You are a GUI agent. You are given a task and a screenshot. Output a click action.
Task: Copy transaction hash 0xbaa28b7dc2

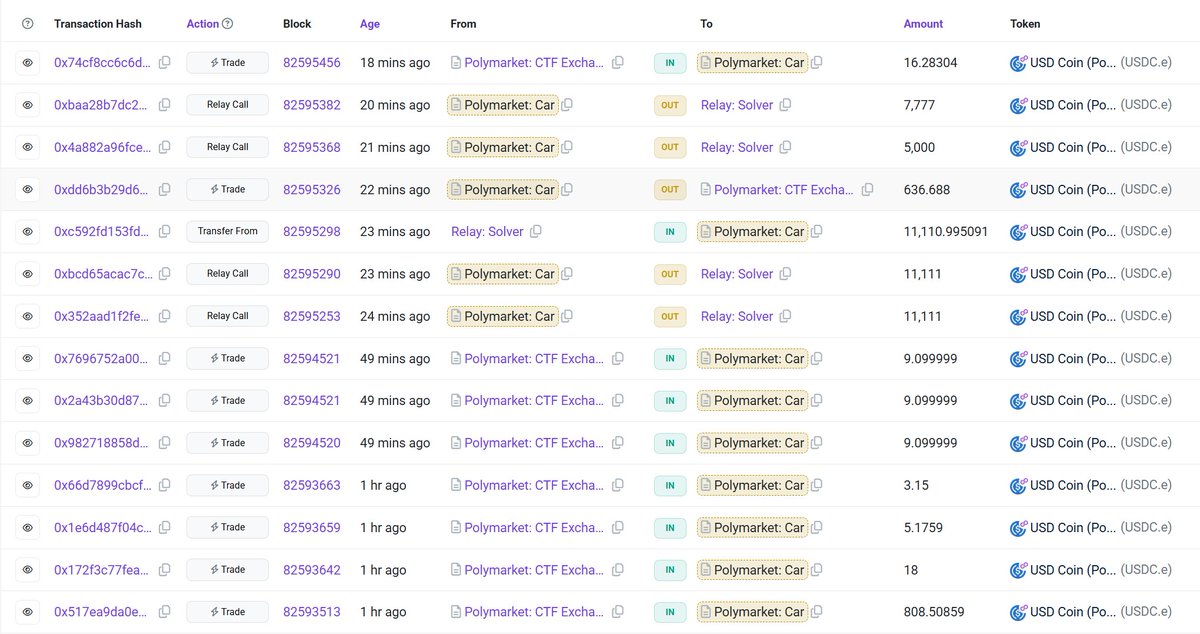pos(165,104)
